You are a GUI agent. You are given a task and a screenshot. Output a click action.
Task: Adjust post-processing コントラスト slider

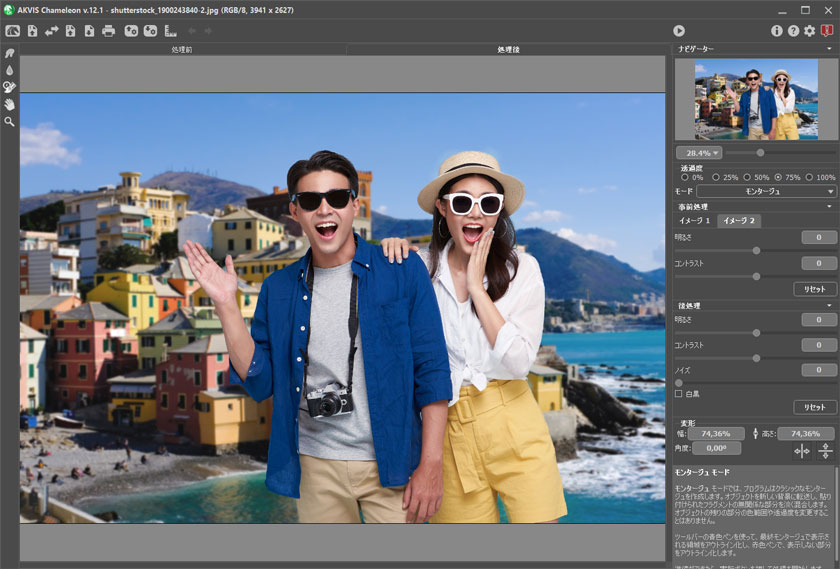(x=755, y=358)
